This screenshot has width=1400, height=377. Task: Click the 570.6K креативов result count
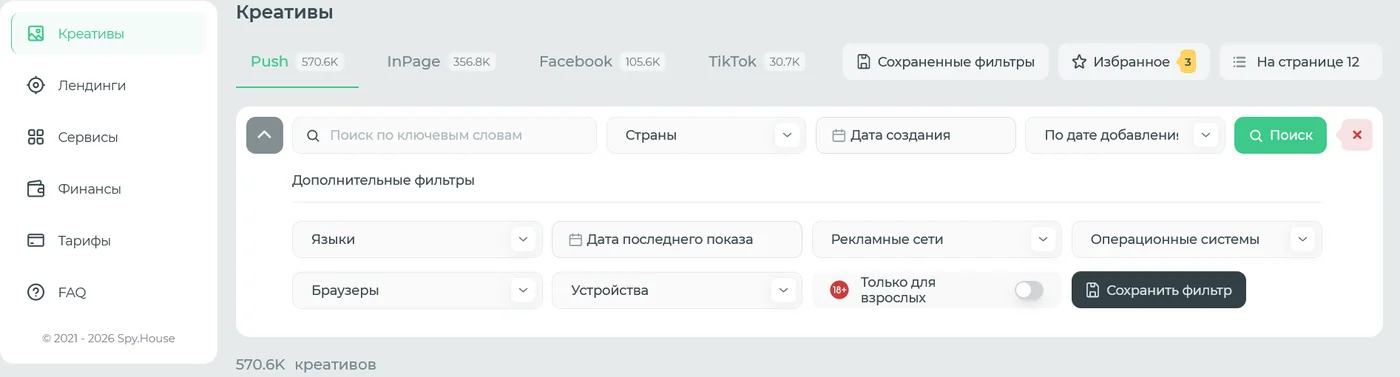(x=306, y=365)
